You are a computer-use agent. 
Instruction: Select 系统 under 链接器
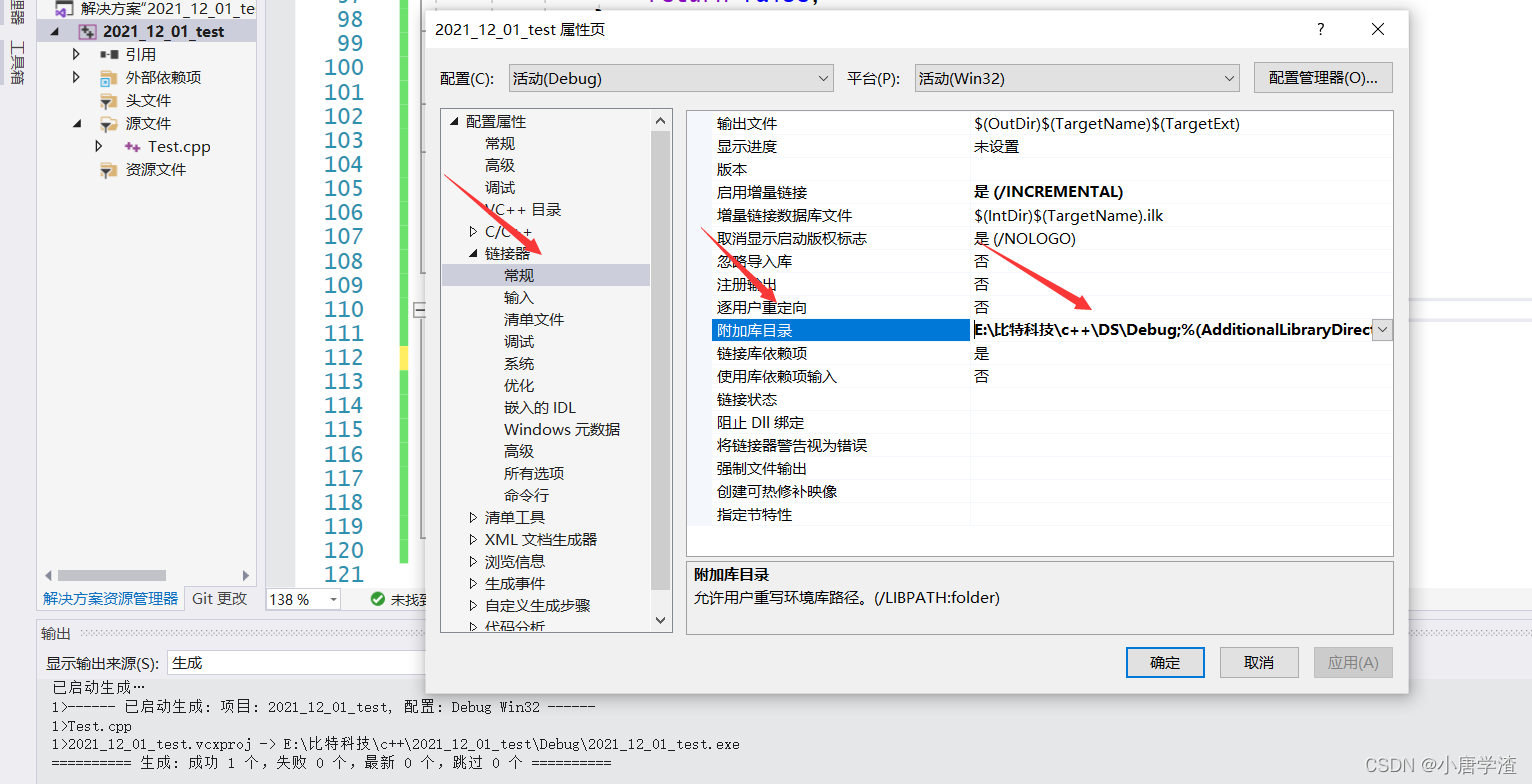519,363
